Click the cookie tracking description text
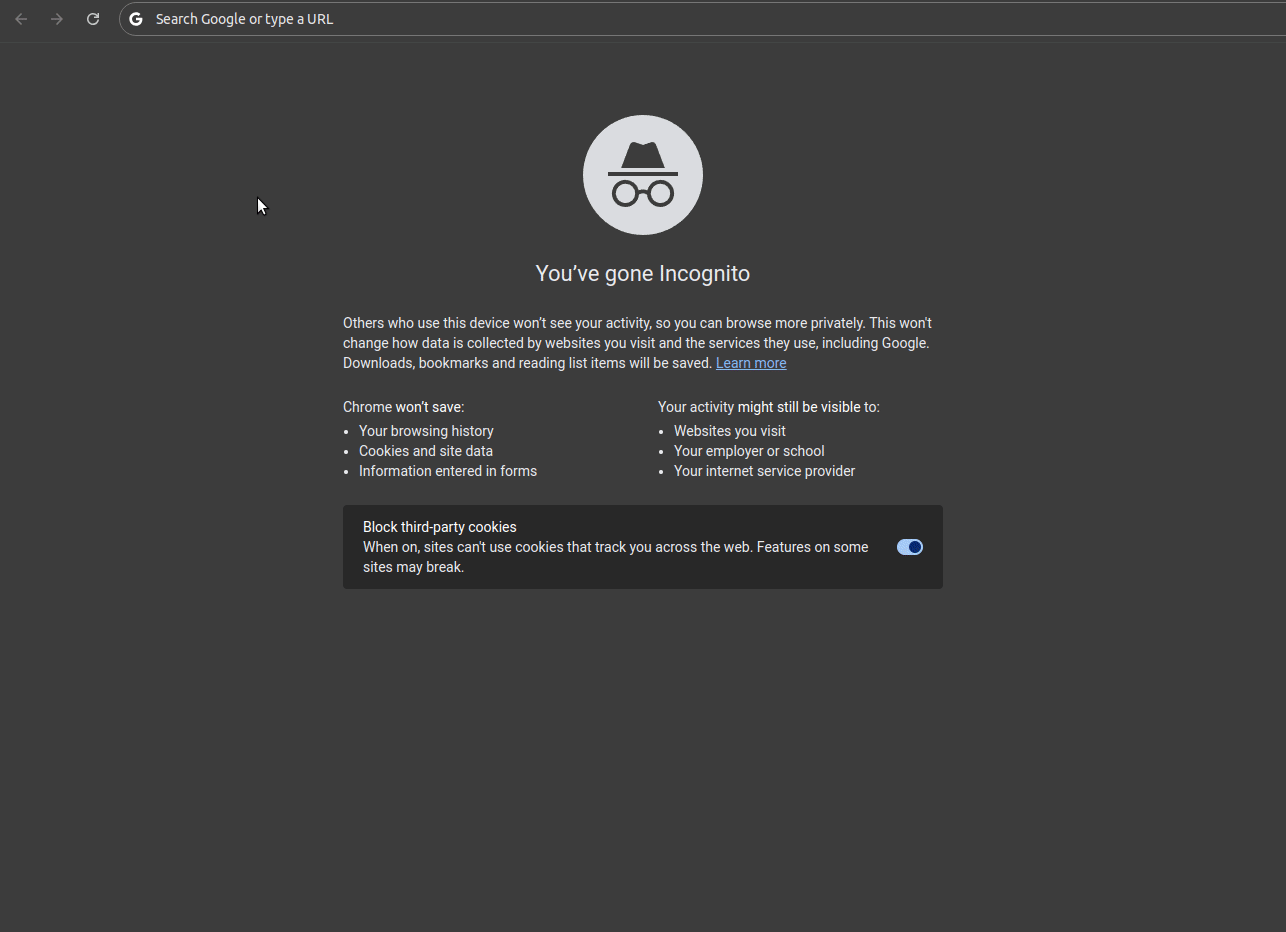This screenshot has width=1286, height=932. [616, 557]
